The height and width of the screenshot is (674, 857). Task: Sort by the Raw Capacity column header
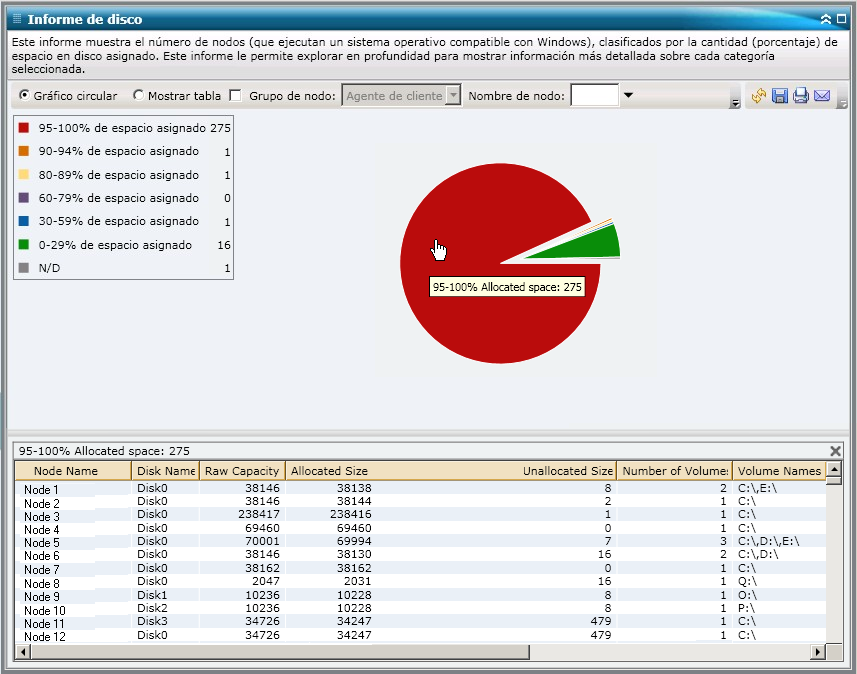[241, 471]
